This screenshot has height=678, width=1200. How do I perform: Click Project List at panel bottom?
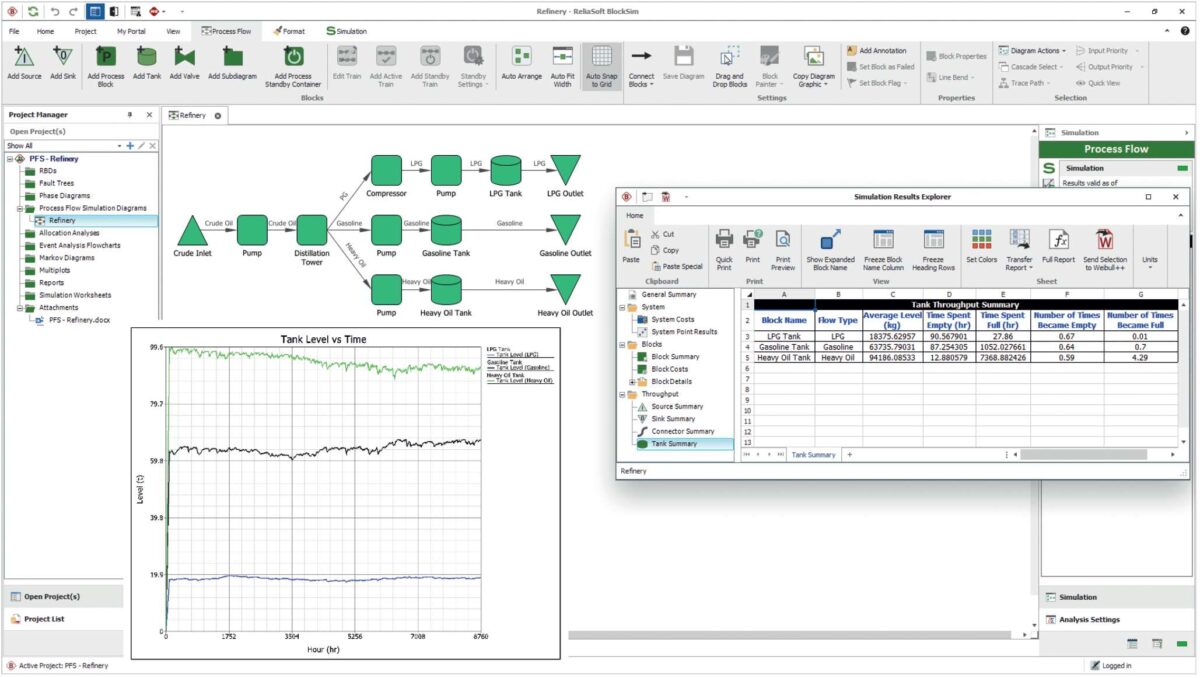pos(62,619)
